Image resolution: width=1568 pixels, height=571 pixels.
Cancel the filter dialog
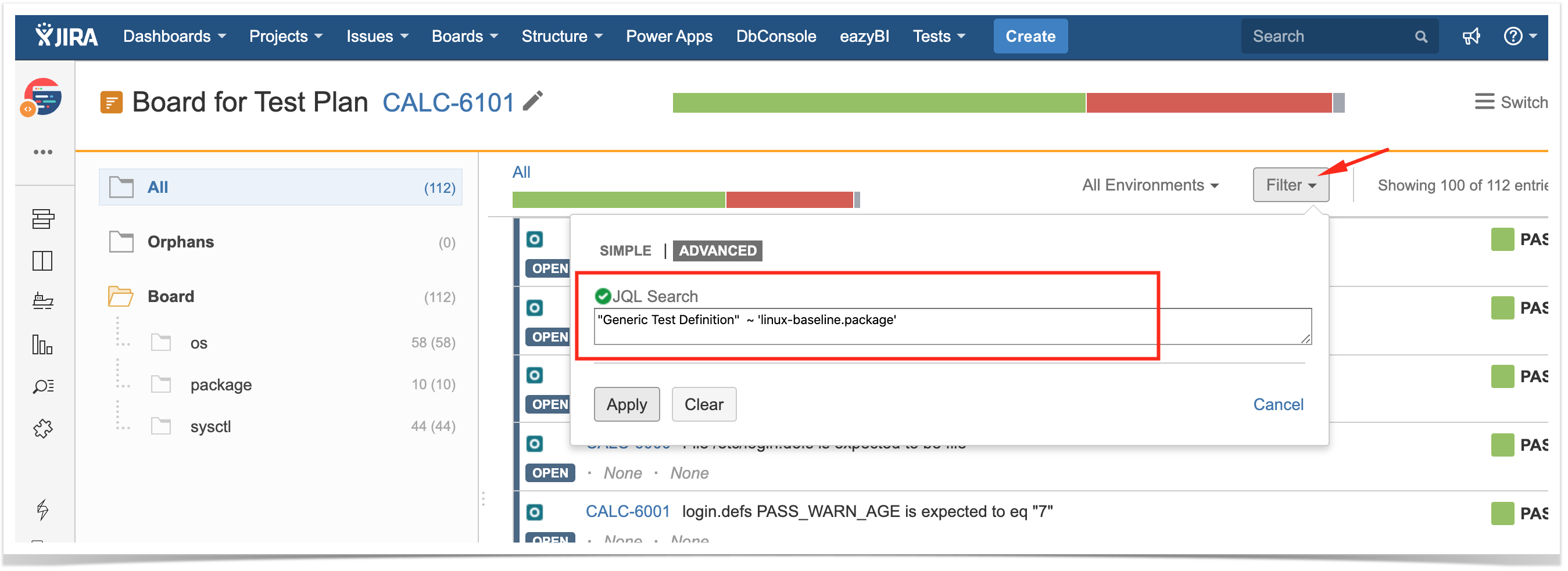[x=1278, y=405]
